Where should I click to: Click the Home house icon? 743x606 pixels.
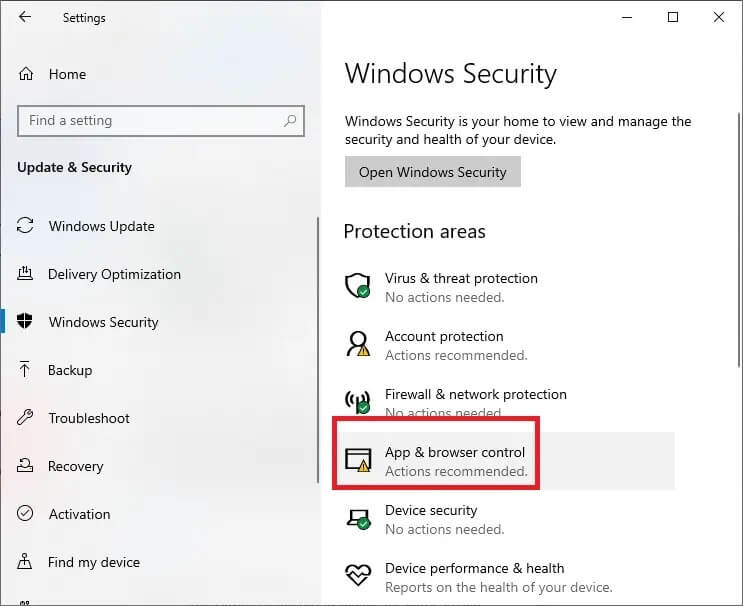(26, 74)
